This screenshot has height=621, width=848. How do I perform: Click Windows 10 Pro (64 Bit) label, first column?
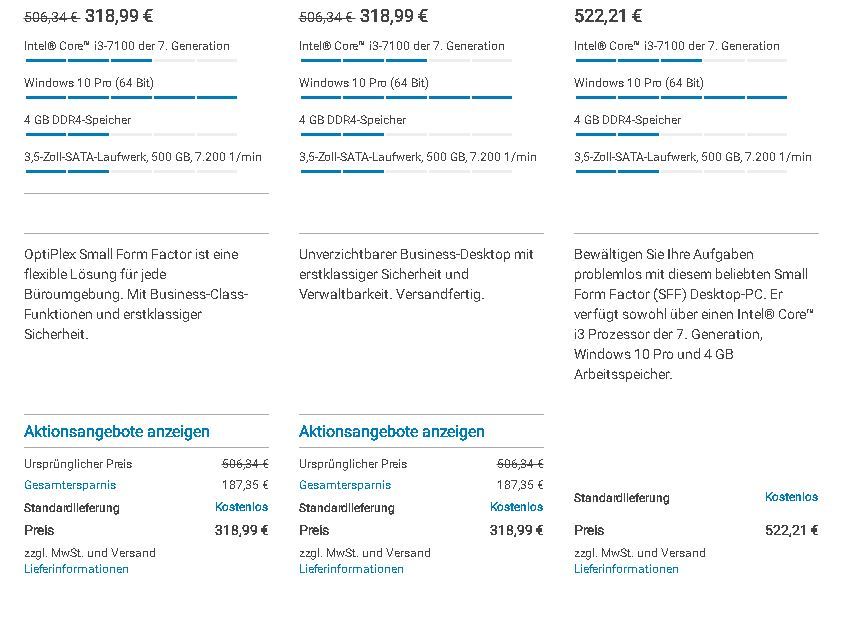(89, 83)
